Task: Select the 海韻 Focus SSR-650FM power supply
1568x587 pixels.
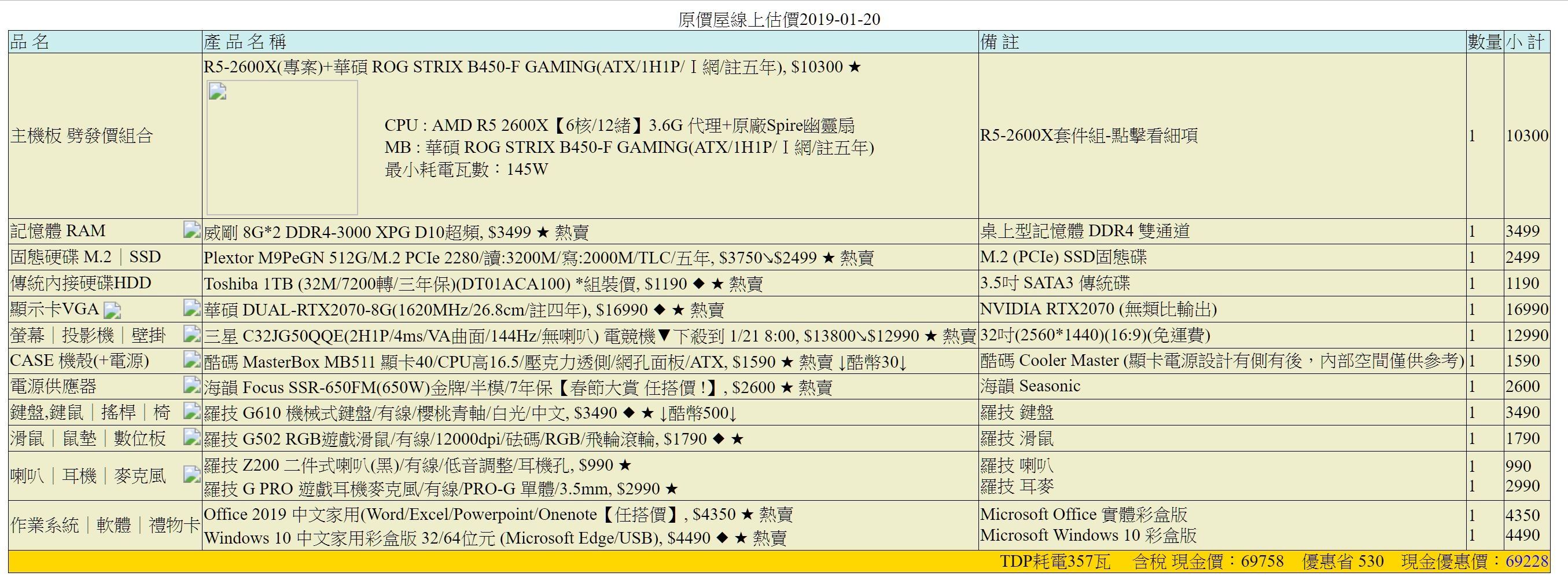Action: tap(518, 387)
